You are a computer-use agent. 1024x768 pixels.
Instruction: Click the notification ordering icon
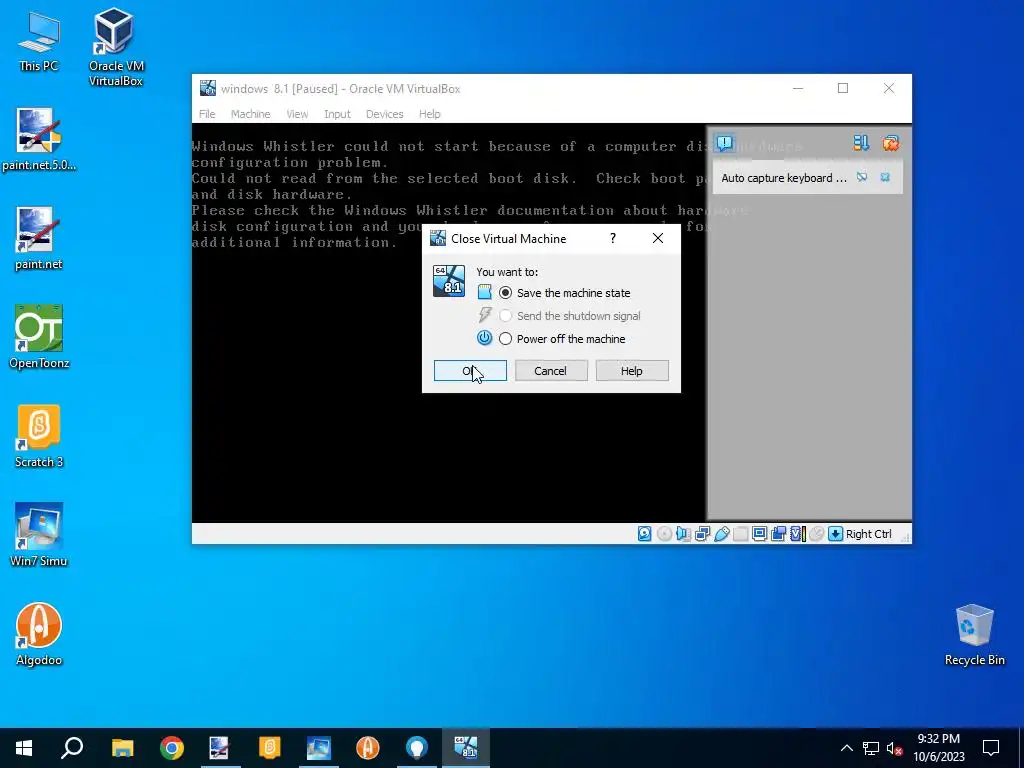(x=861, y=143)
